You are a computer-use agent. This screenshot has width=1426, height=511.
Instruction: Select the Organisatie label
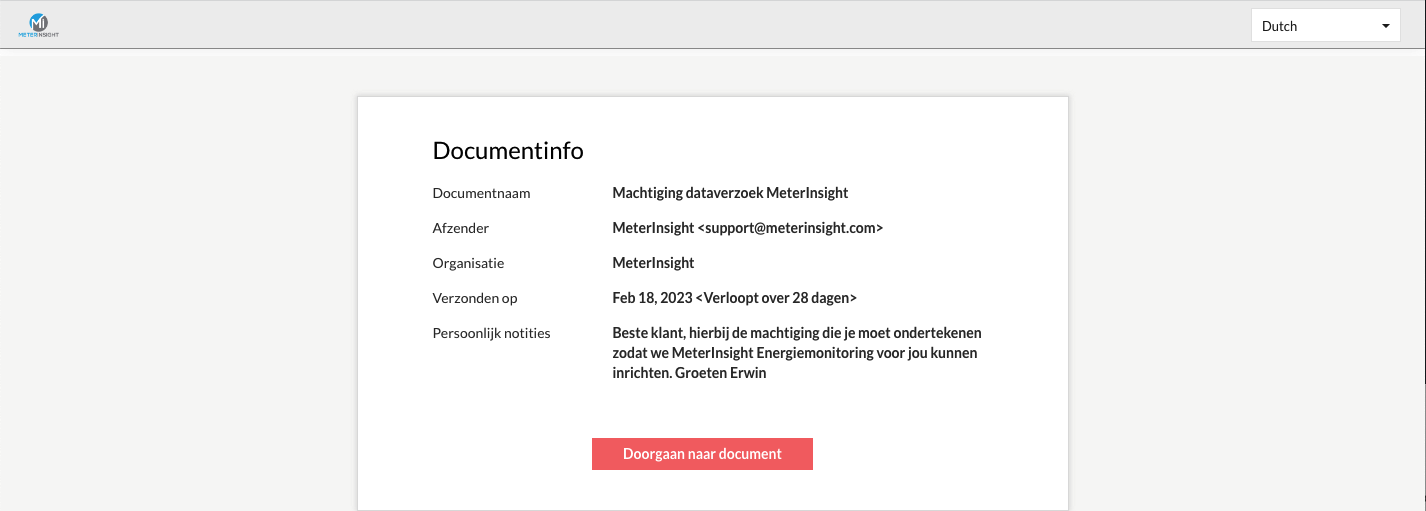coord(468,263)
